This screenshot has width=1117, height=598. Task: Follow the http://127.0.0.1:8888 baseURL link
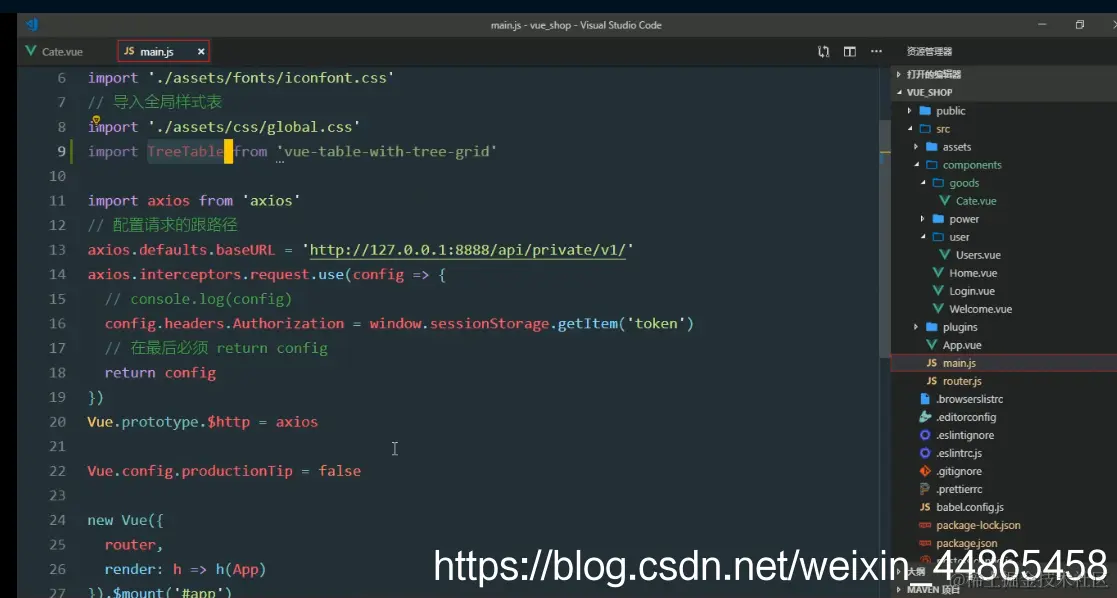point(467,250)
